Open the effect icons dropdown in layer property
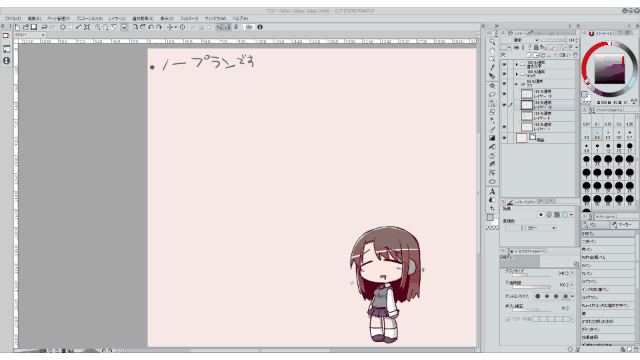 pyautogui.click(x=571, y=215)
